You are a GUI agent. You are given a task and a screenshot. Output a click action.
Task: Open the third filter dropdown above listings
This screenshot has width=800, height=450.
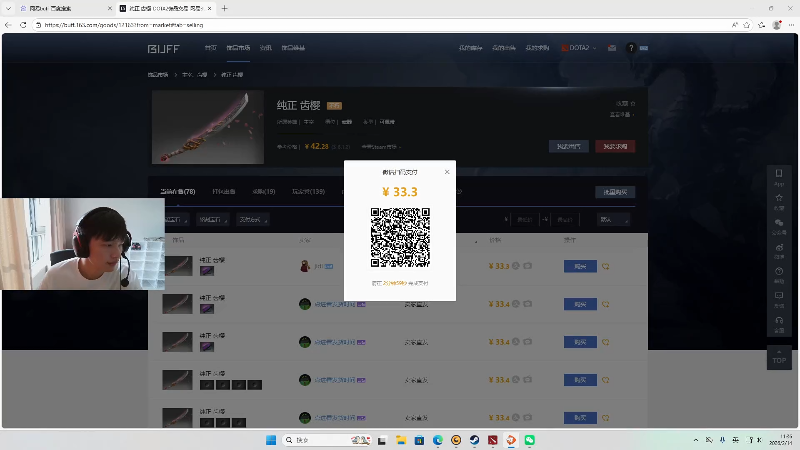coord(253,219)
